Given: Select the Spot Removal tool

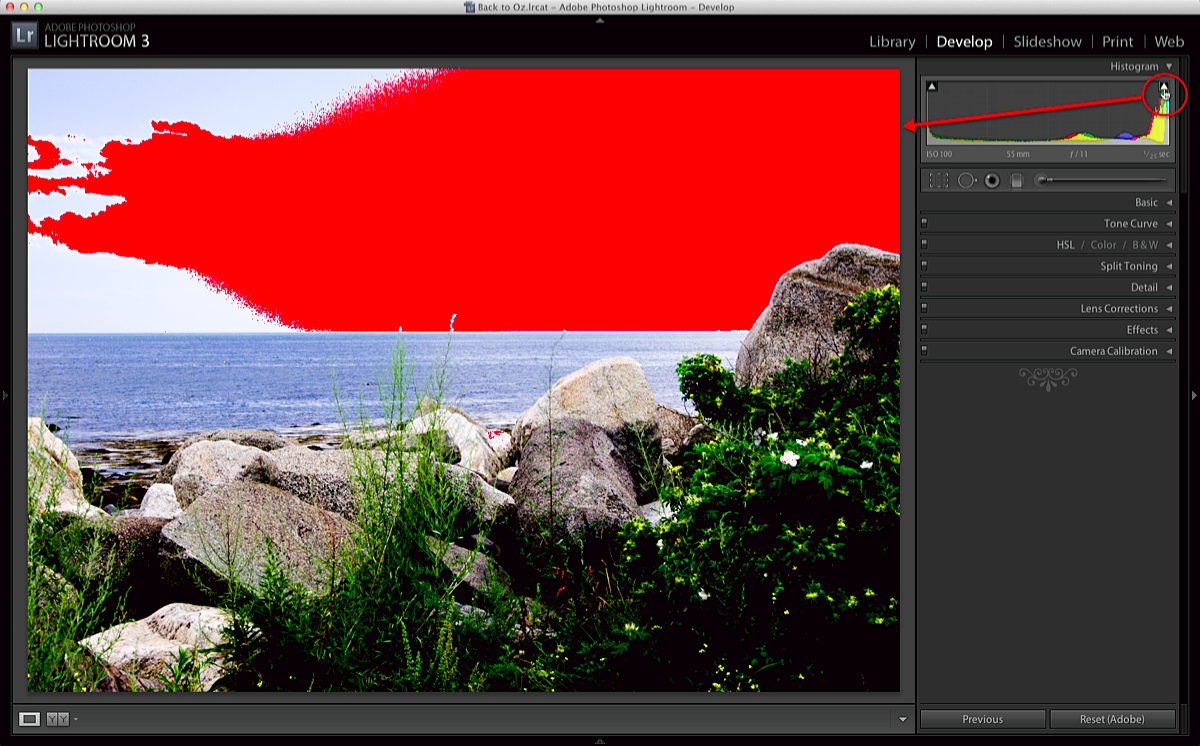Looking at the screenshot, I should (966, 181).
